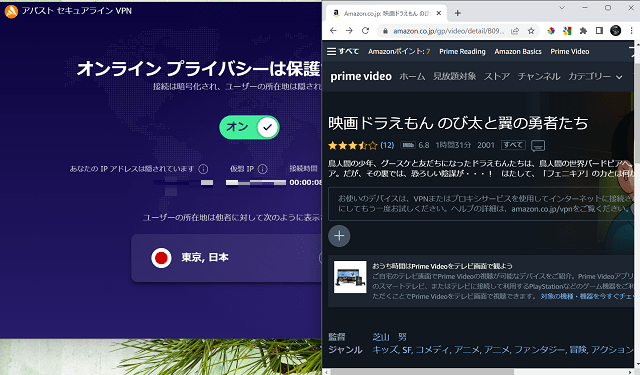This screenshot has width=640, height=375.
Task: Go to チャンネル tab
Action: coord(539,76)
